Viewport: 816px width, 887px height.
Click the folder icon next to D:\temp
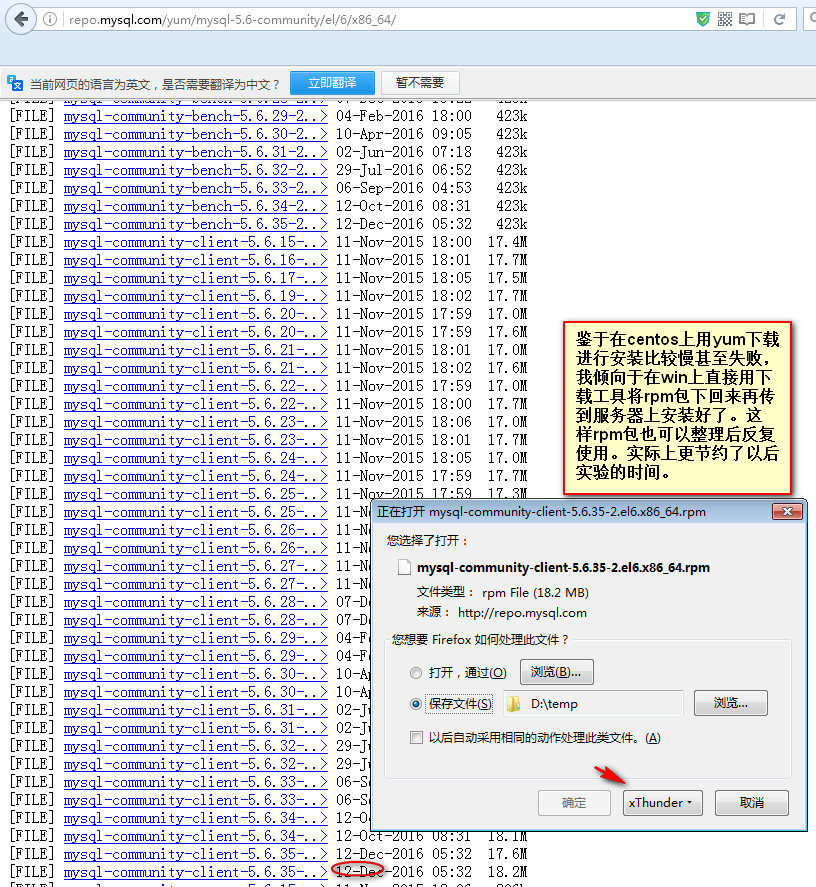coord(513,704)
